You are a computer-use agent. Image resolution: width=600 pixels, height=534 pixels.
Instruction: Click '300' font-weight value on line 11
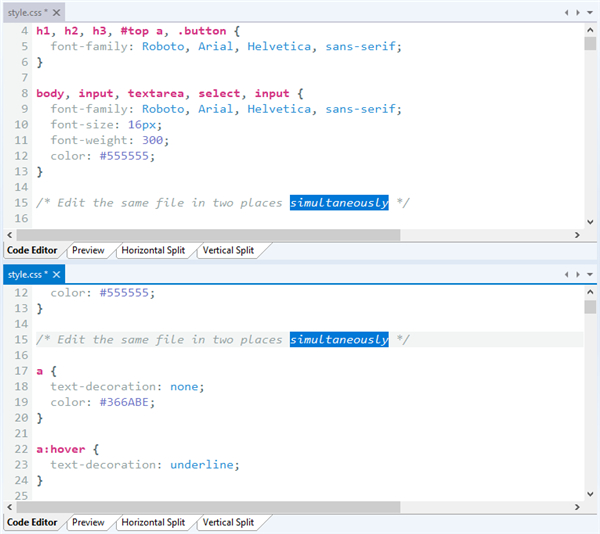click(152, 140)
